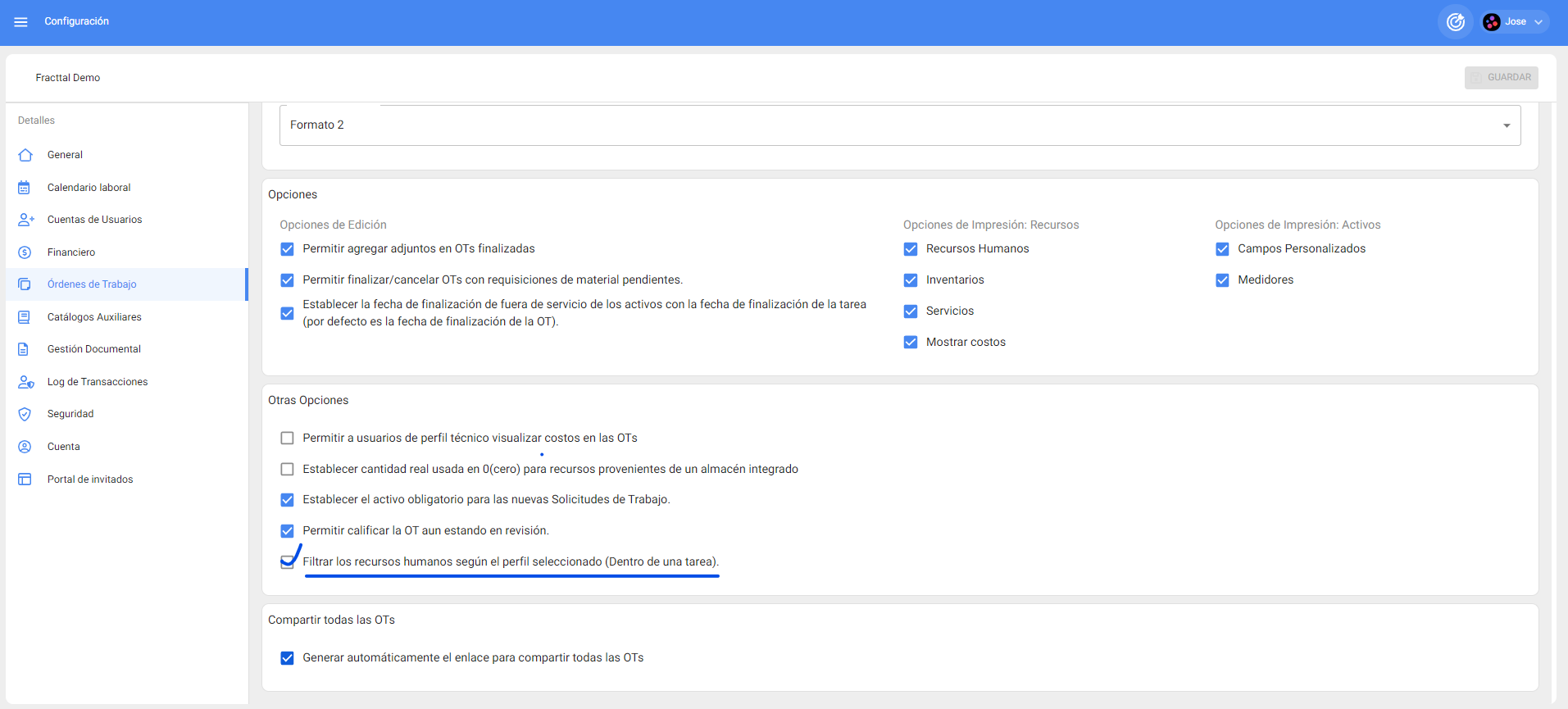Click the Seguridad shield icon

pyautogui.click(x=25, y=414)
